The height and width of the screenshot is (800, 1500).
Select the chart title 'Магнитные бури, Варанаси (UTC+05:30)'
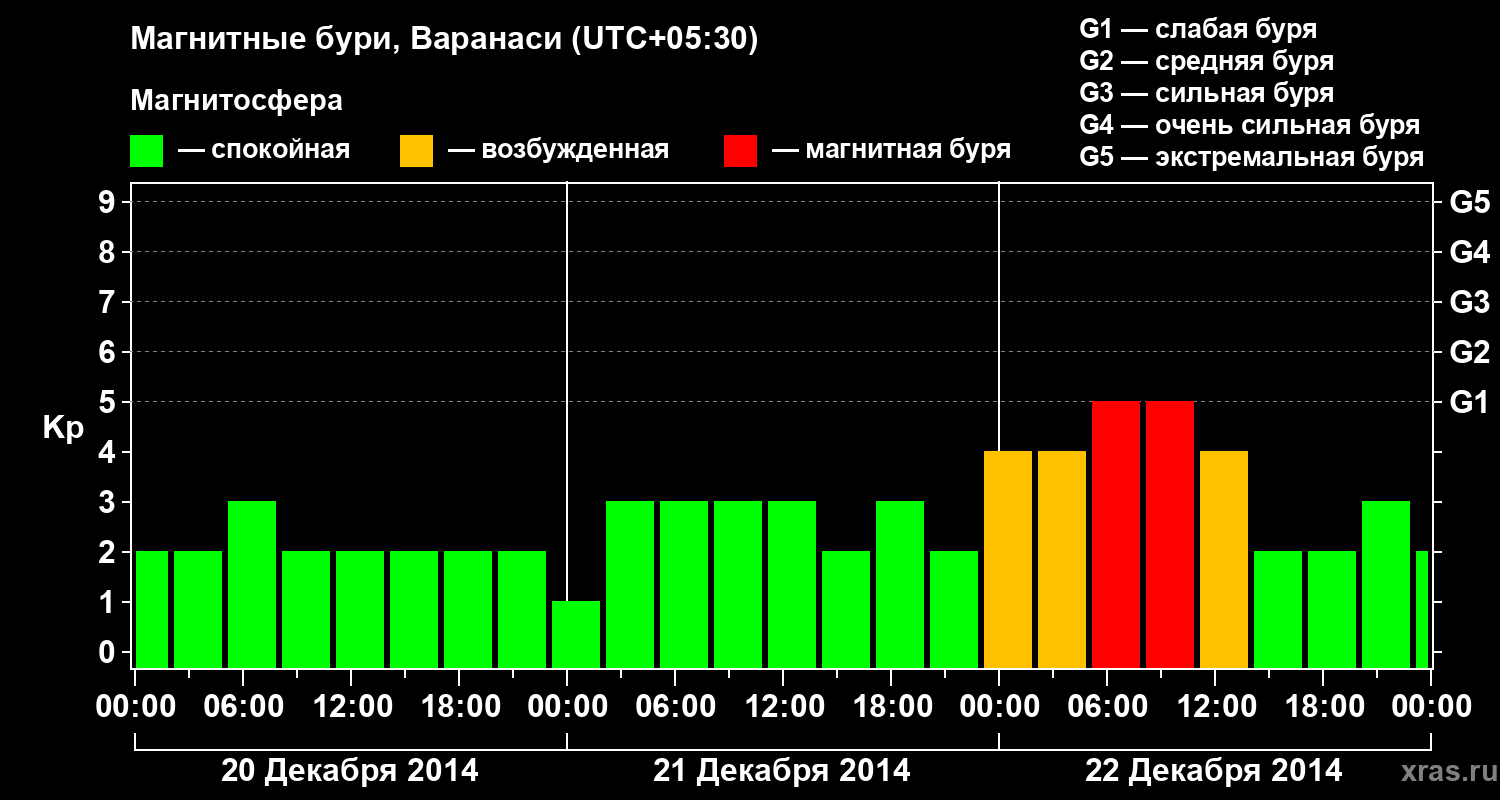pyautogui.click(x=445, y=40)
